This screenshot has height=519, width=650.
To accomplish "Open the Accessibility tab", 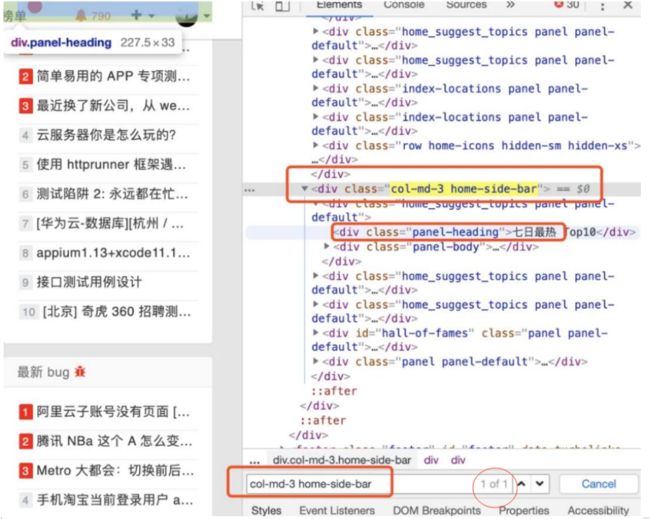I will point(598,510).
